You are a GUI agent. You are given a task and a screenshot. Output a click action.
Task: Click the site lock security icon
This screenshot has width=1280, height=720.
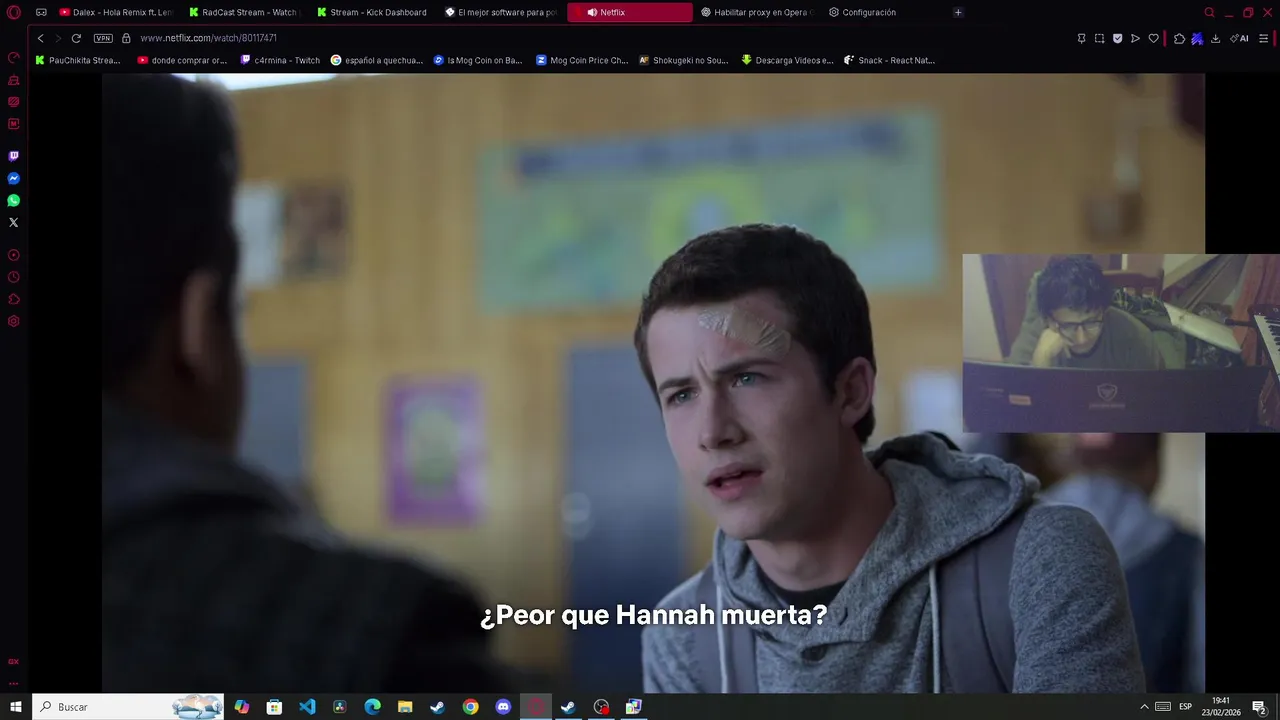point(126,38)
